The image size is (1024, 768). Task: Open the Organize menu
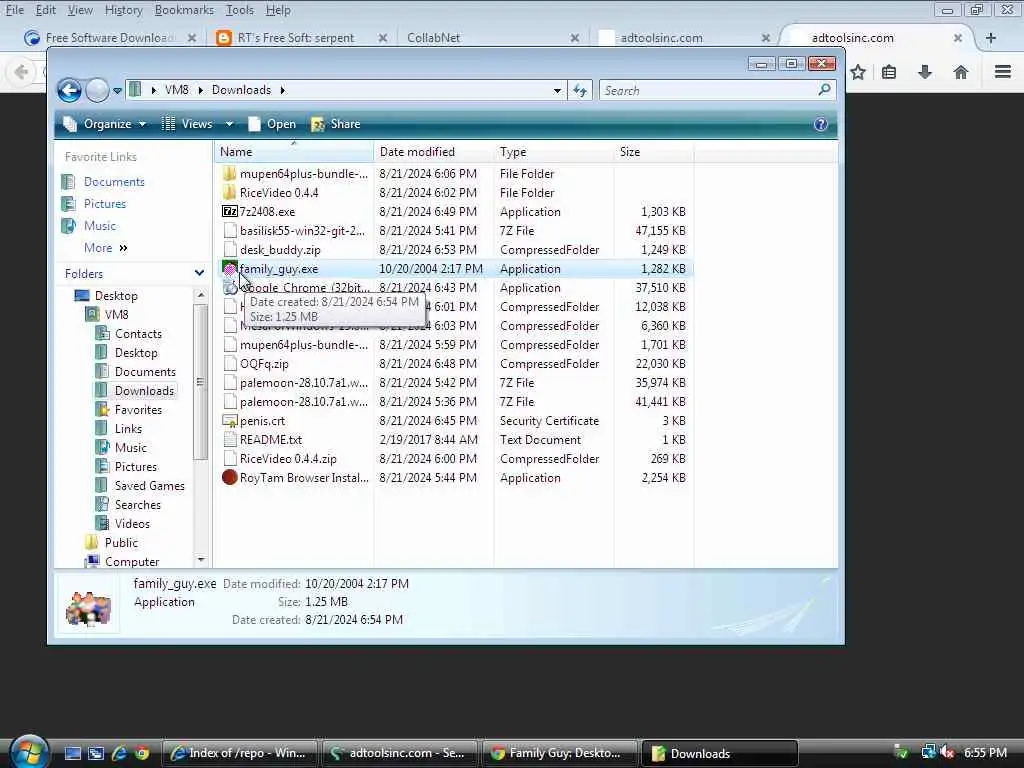104,124
